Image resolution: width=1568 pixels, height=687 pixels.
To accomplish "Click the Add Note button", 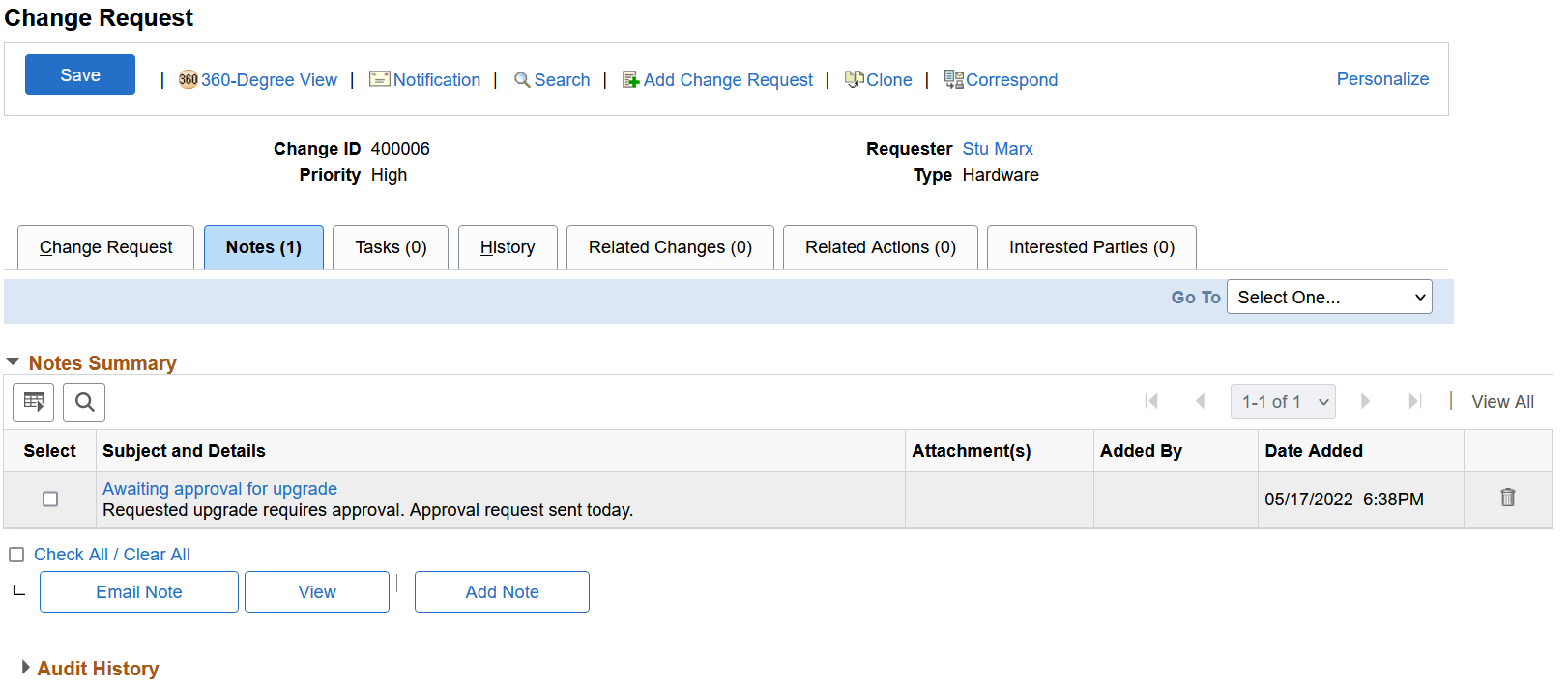I will pyautogui.click(x=502, y=592).
